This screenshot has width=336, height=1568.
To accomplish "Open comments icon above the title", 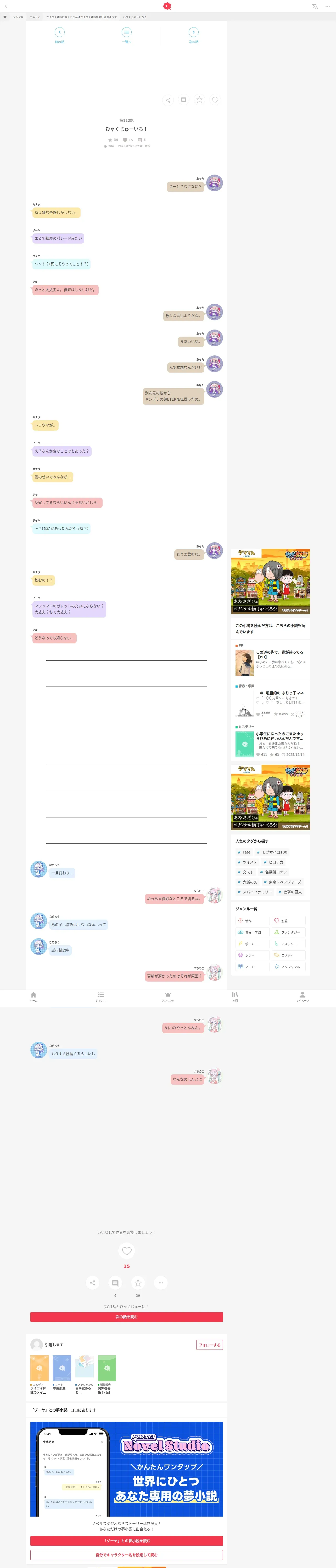I will point(183,100).
